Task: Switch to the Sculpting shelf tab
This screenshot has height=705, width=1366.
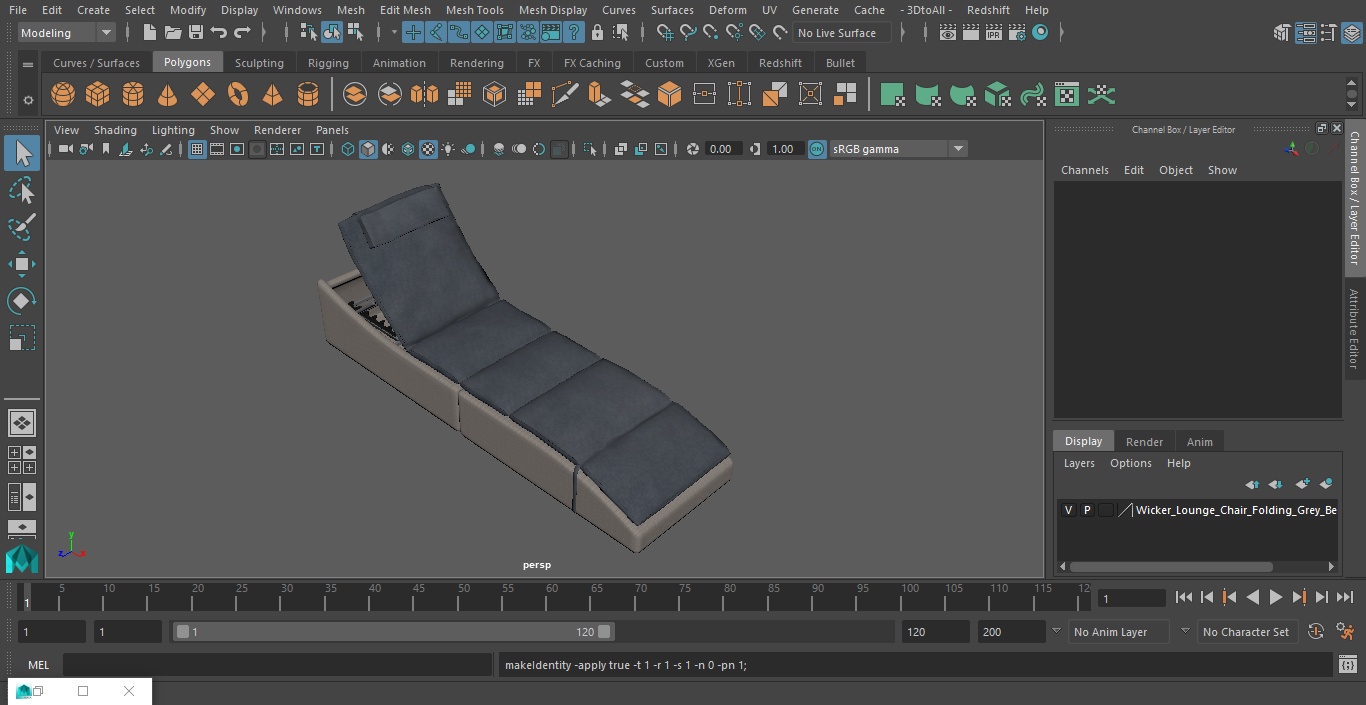Action: 259,62
